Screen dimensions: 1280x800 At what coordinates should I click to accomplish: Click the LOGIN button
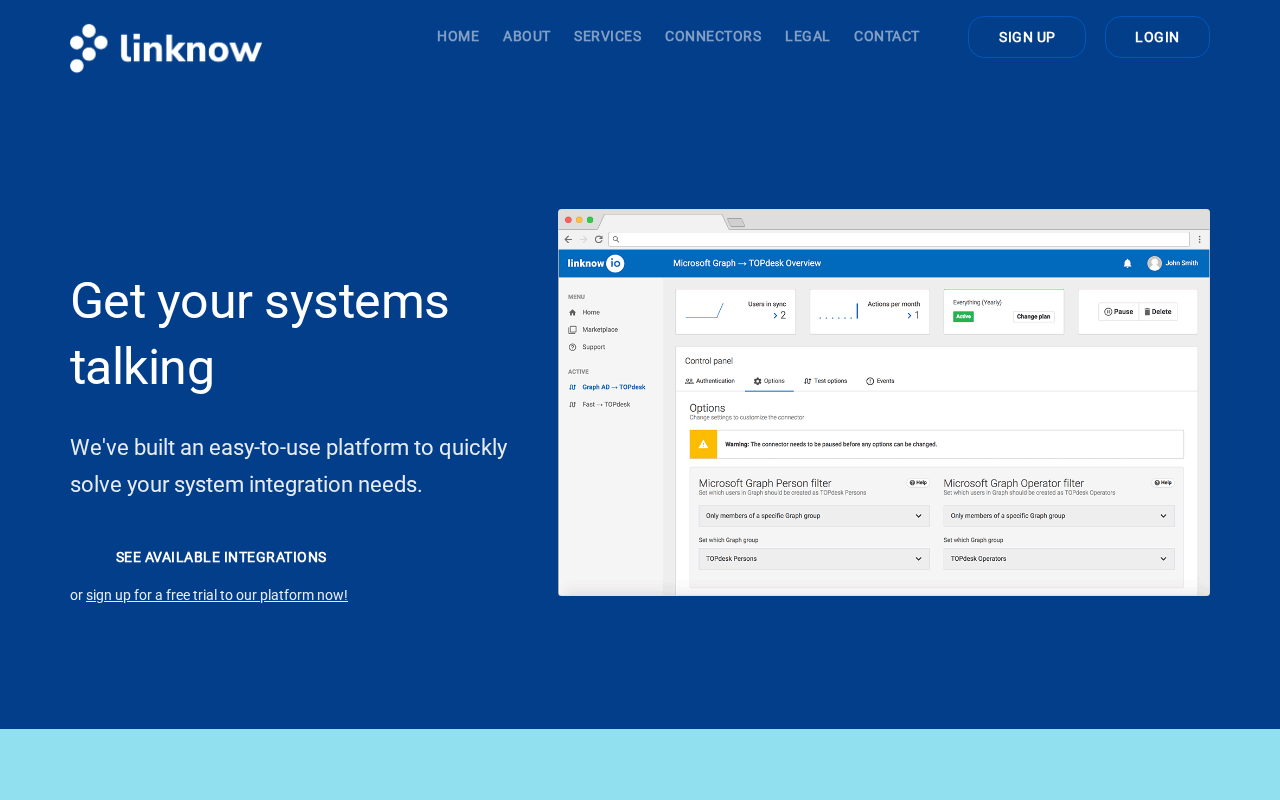tap(1157, 37)
